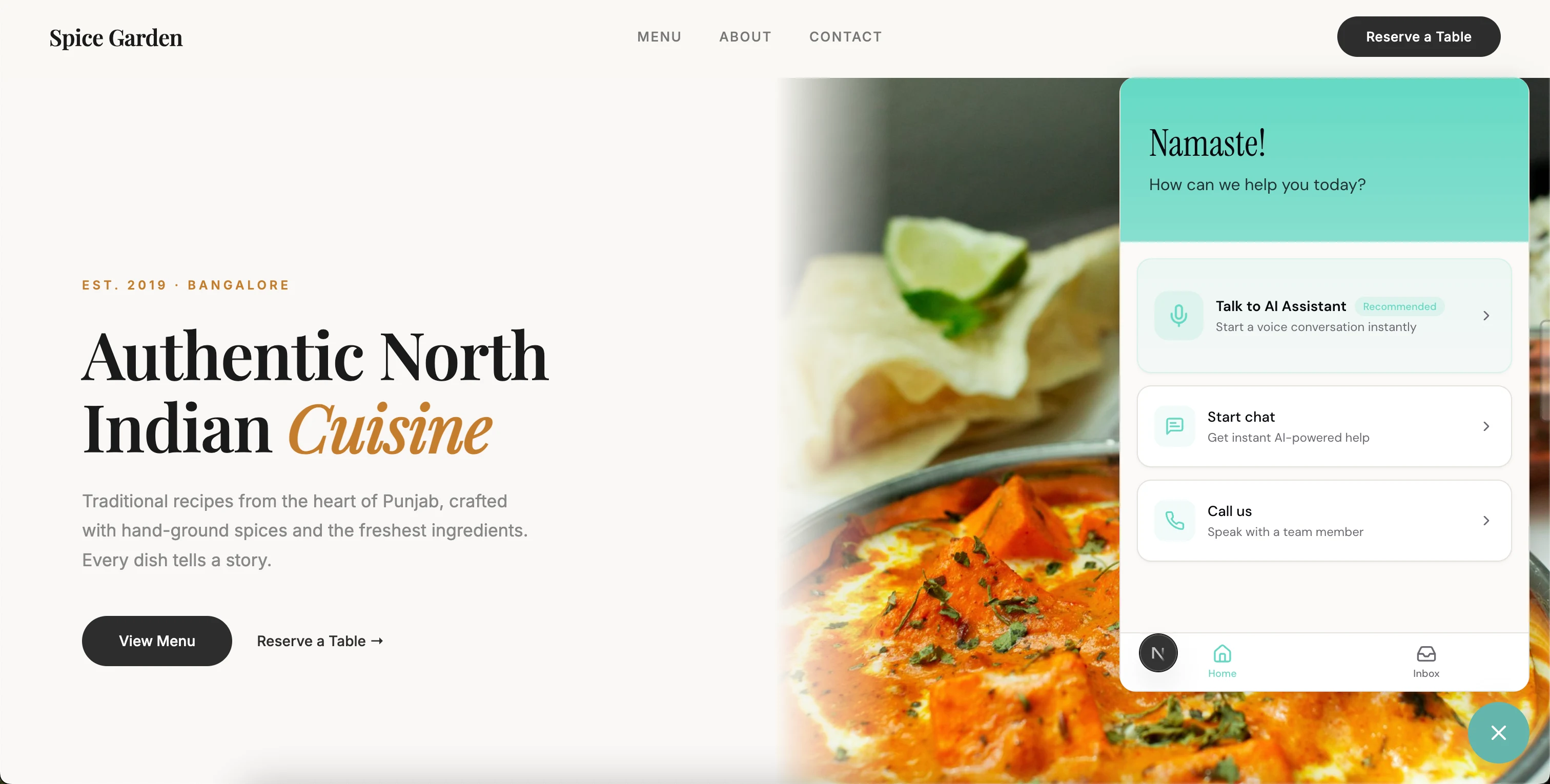Click the round N avatar badge
1550x784 pixels.
point(1158,653)
